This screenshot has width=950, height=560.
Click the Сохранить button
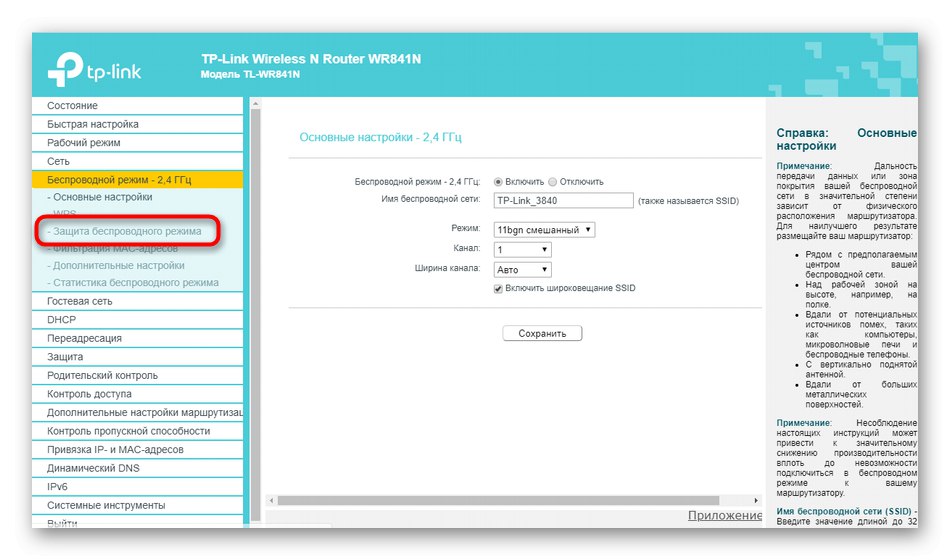click(542, 333)
